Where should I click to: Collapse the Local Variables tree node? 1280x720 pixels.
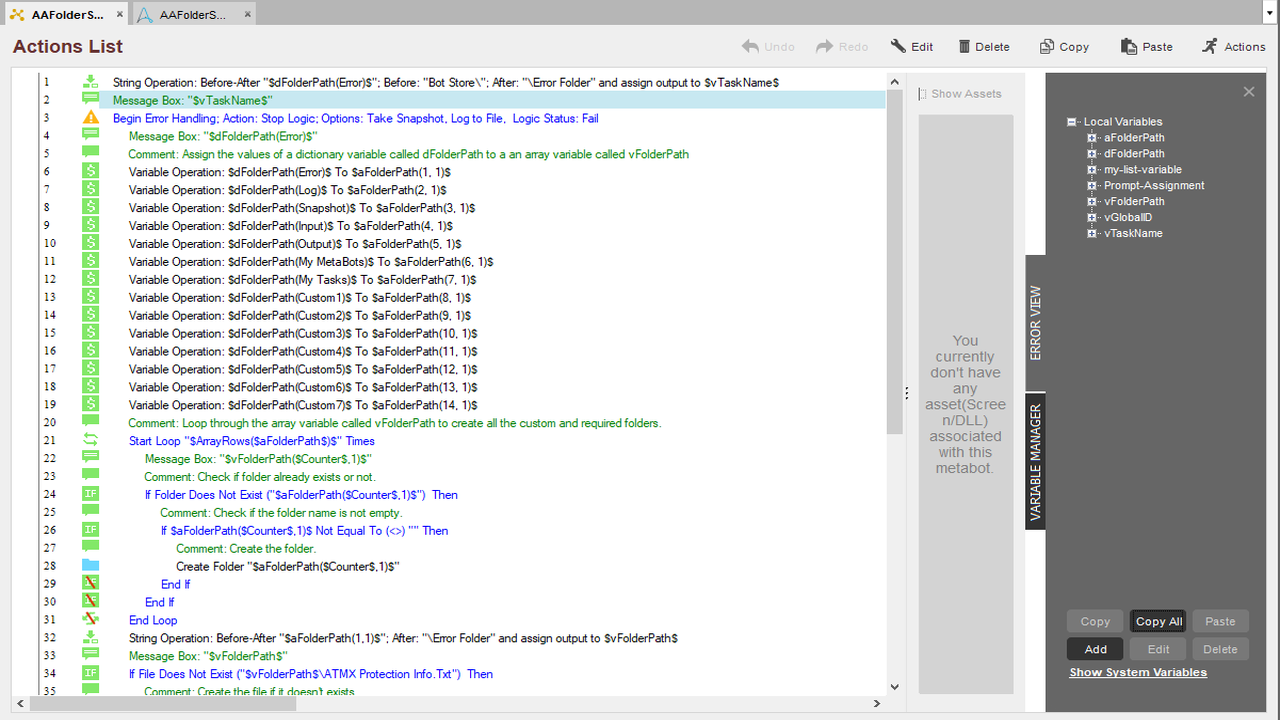[x=1072, y=122]
